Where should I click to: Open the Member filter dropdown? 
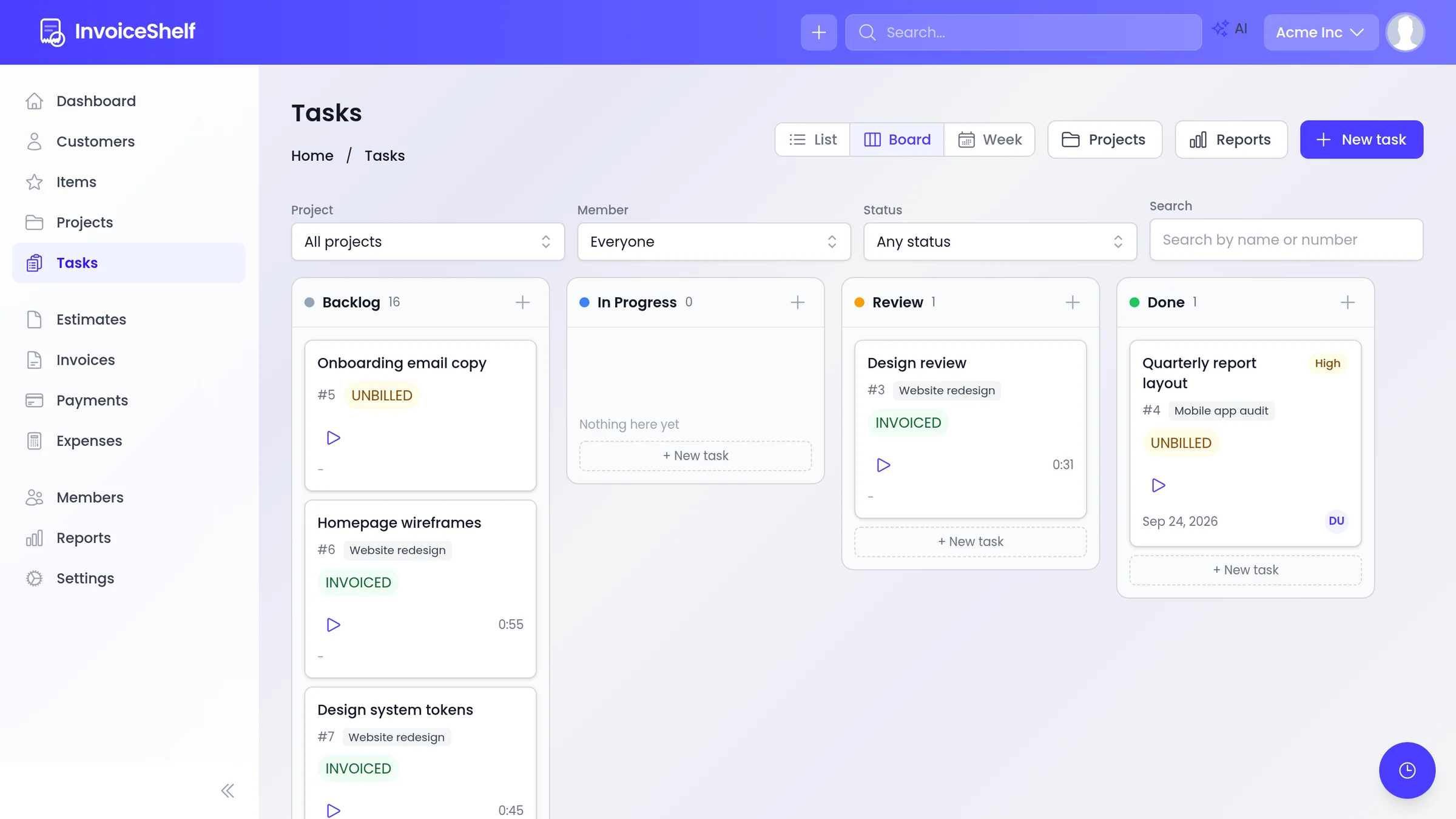click(x=713, y=241)
